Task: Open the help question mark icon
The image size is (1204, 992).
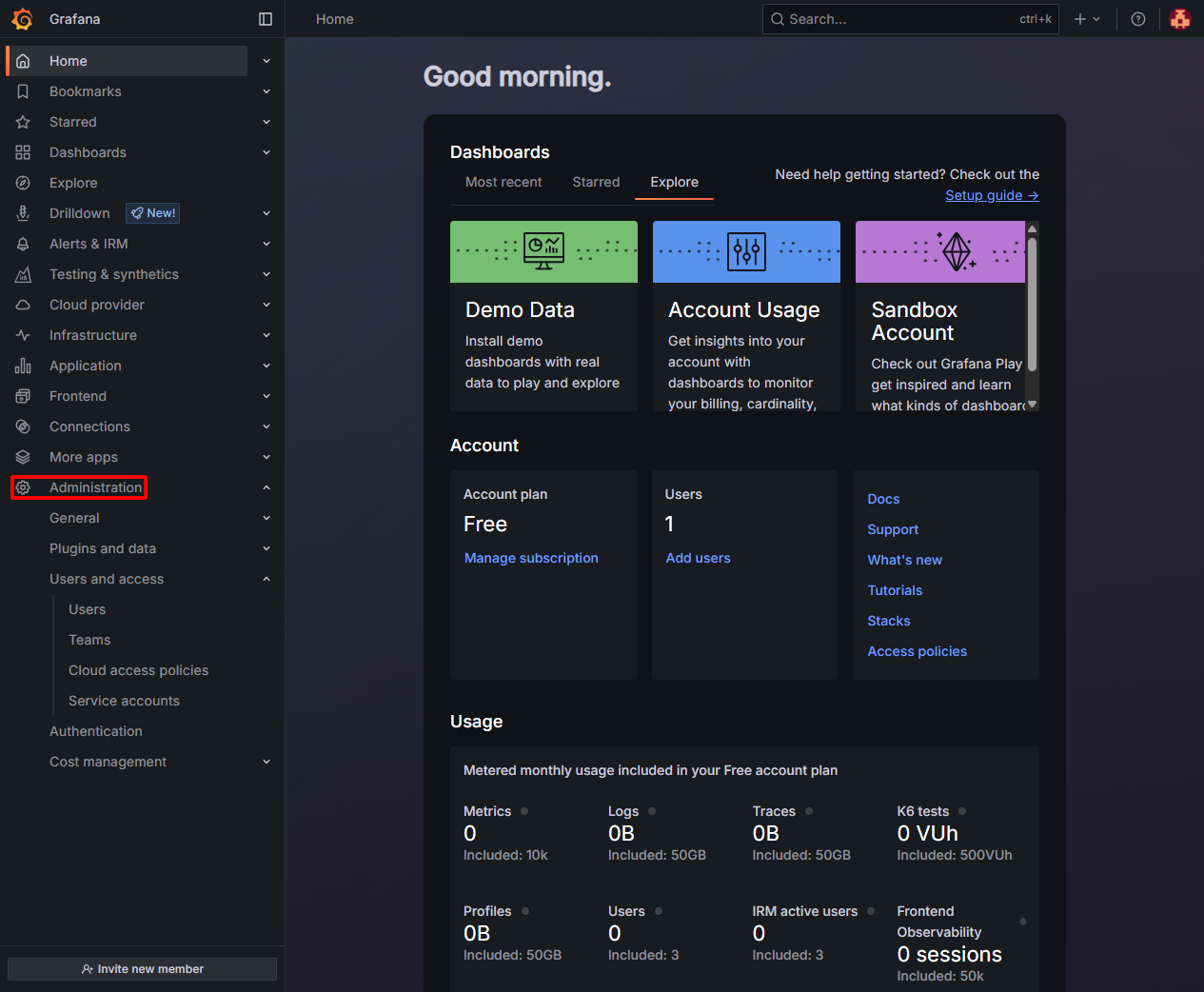Action: click(1137, 19)
